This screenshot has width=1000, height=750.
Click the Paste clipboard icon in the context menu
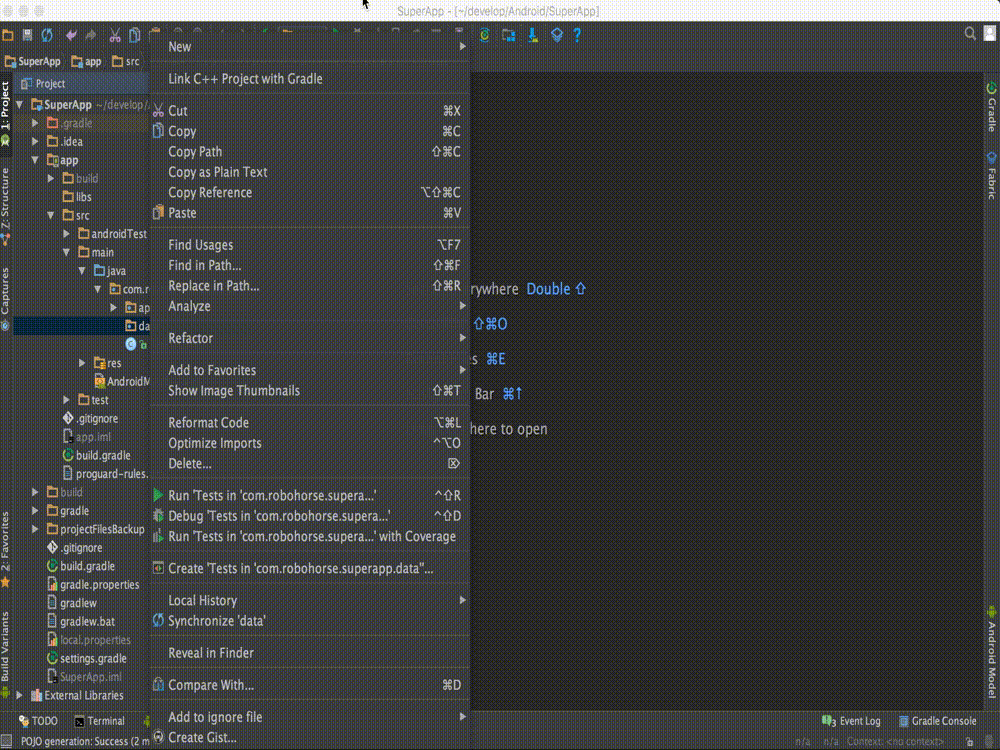click(x=157, y=213)
